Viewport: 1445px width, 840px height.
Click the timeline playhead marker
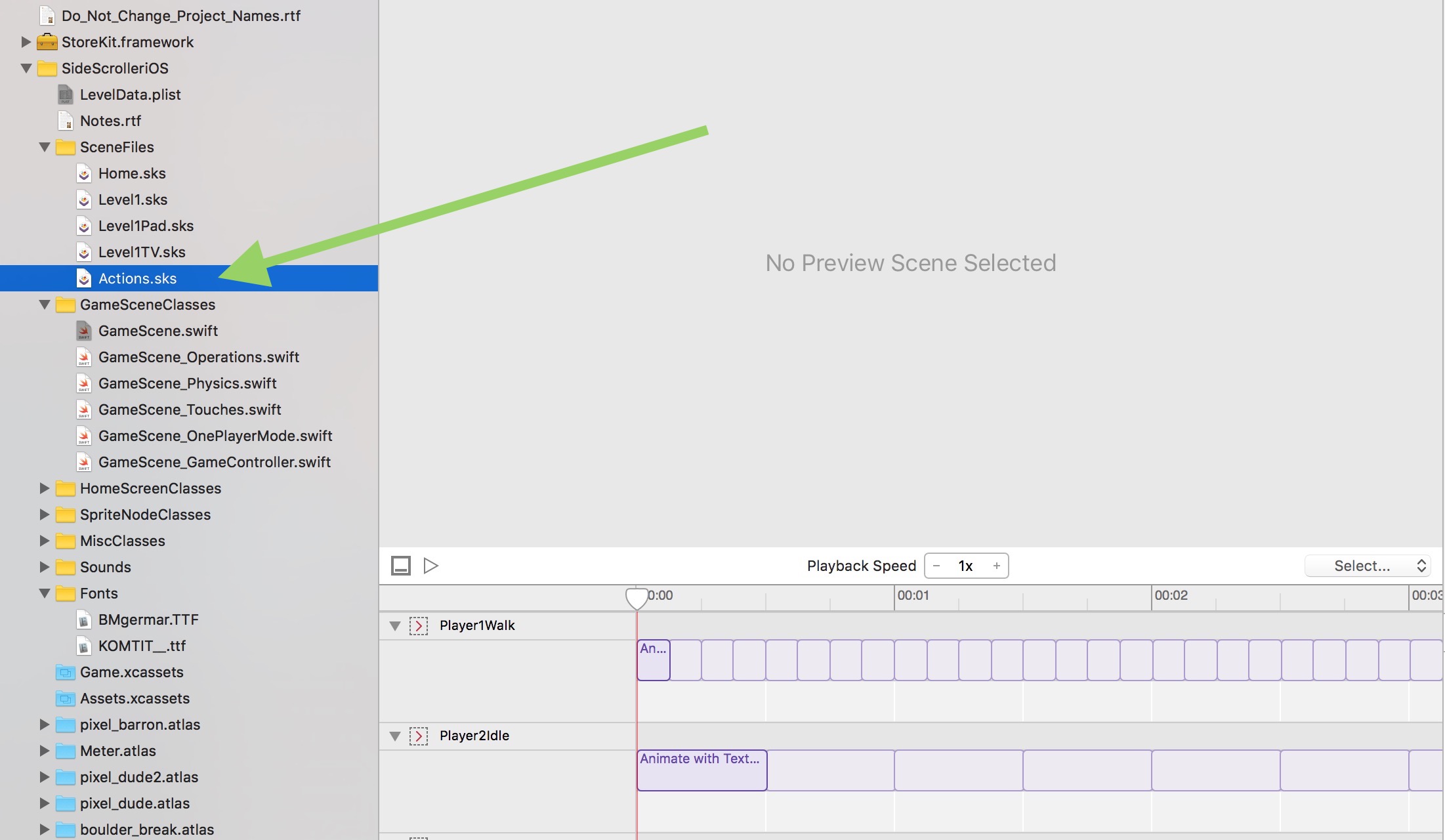637,598
